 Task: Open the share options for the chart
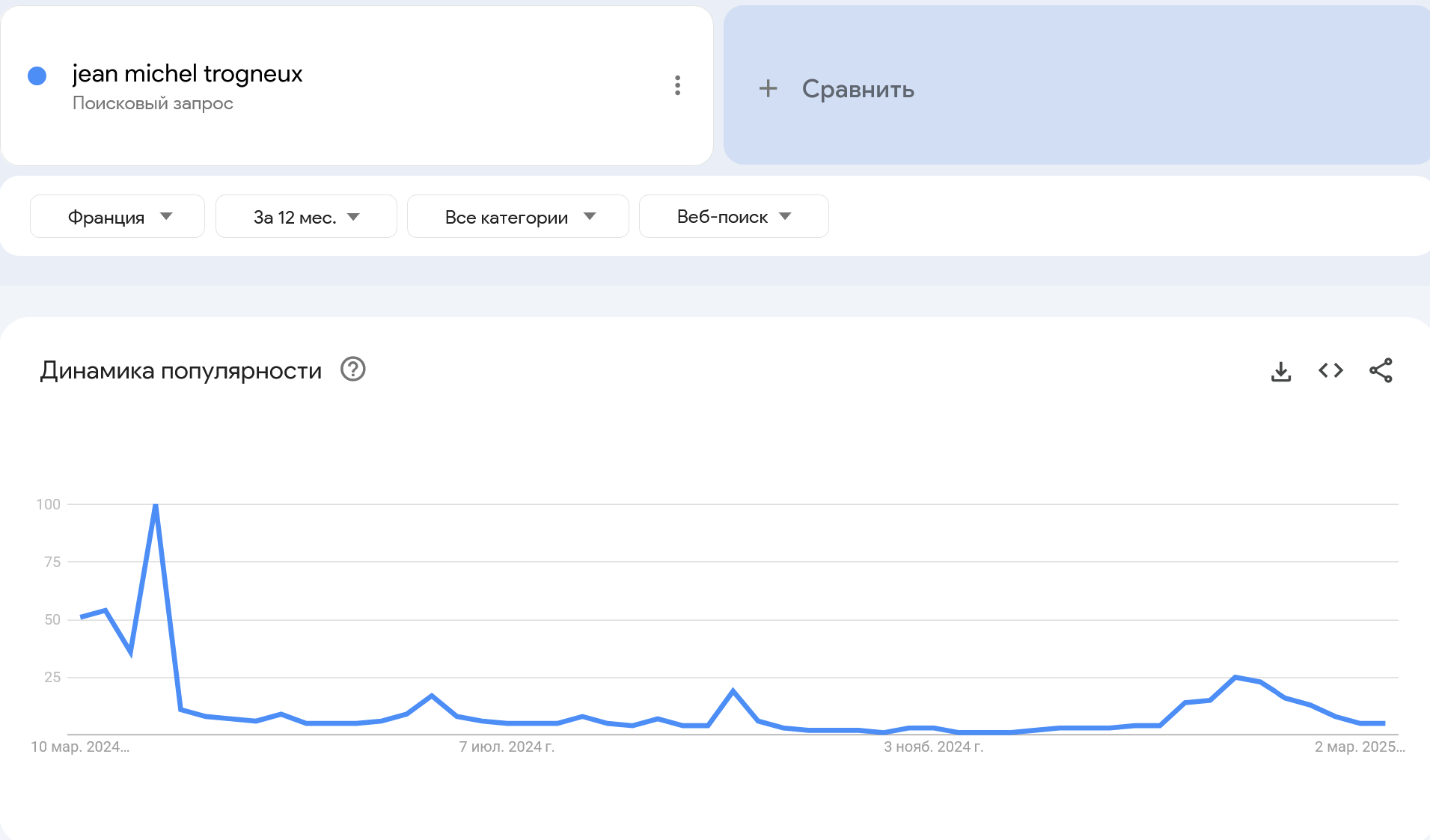point(1382,370)
